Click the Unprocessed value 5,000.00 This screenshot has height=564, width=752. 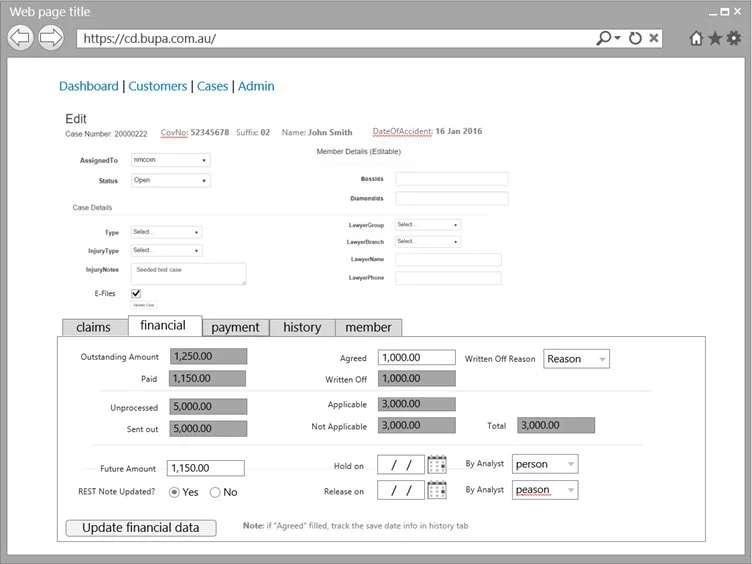(208, 407)
